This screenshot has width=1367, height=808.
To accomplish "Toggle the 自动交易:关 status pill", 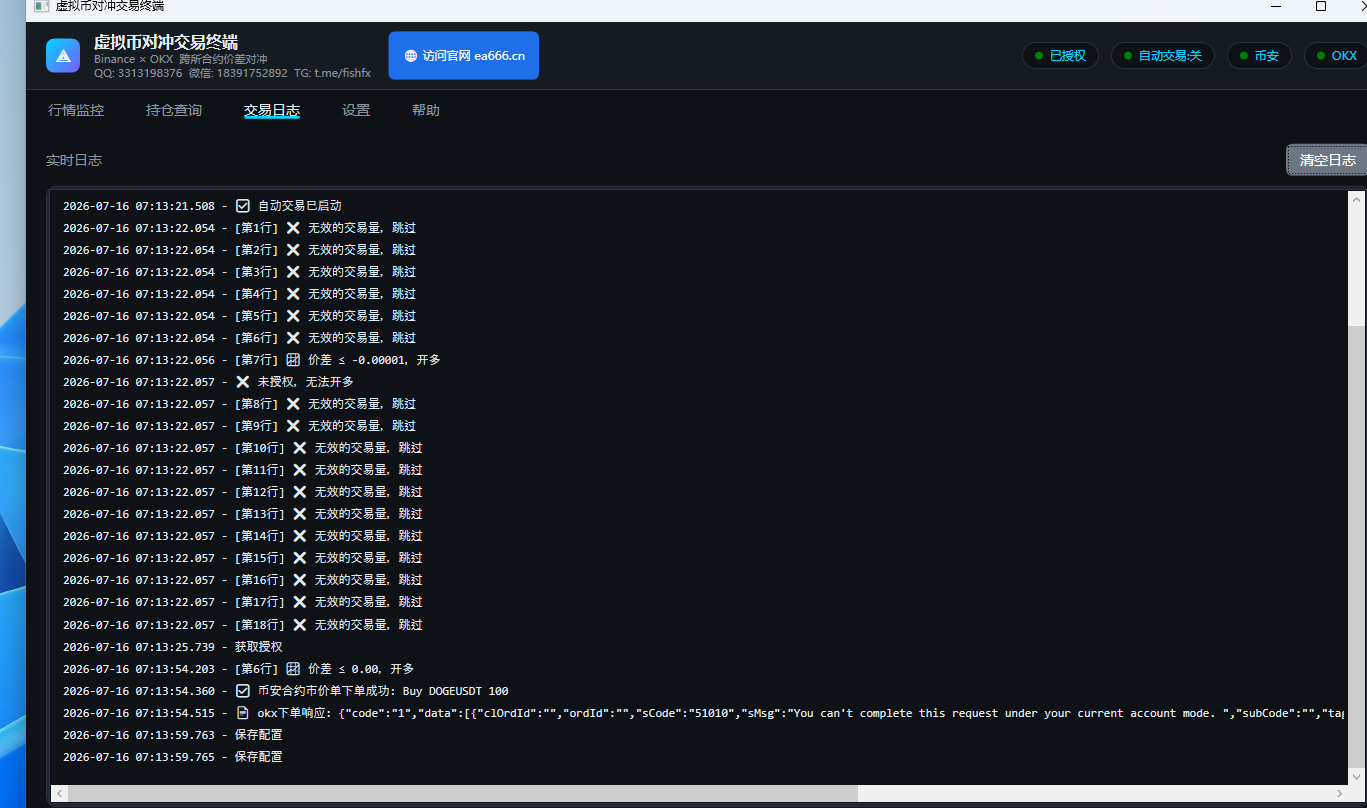I will tap(1163, 56).
